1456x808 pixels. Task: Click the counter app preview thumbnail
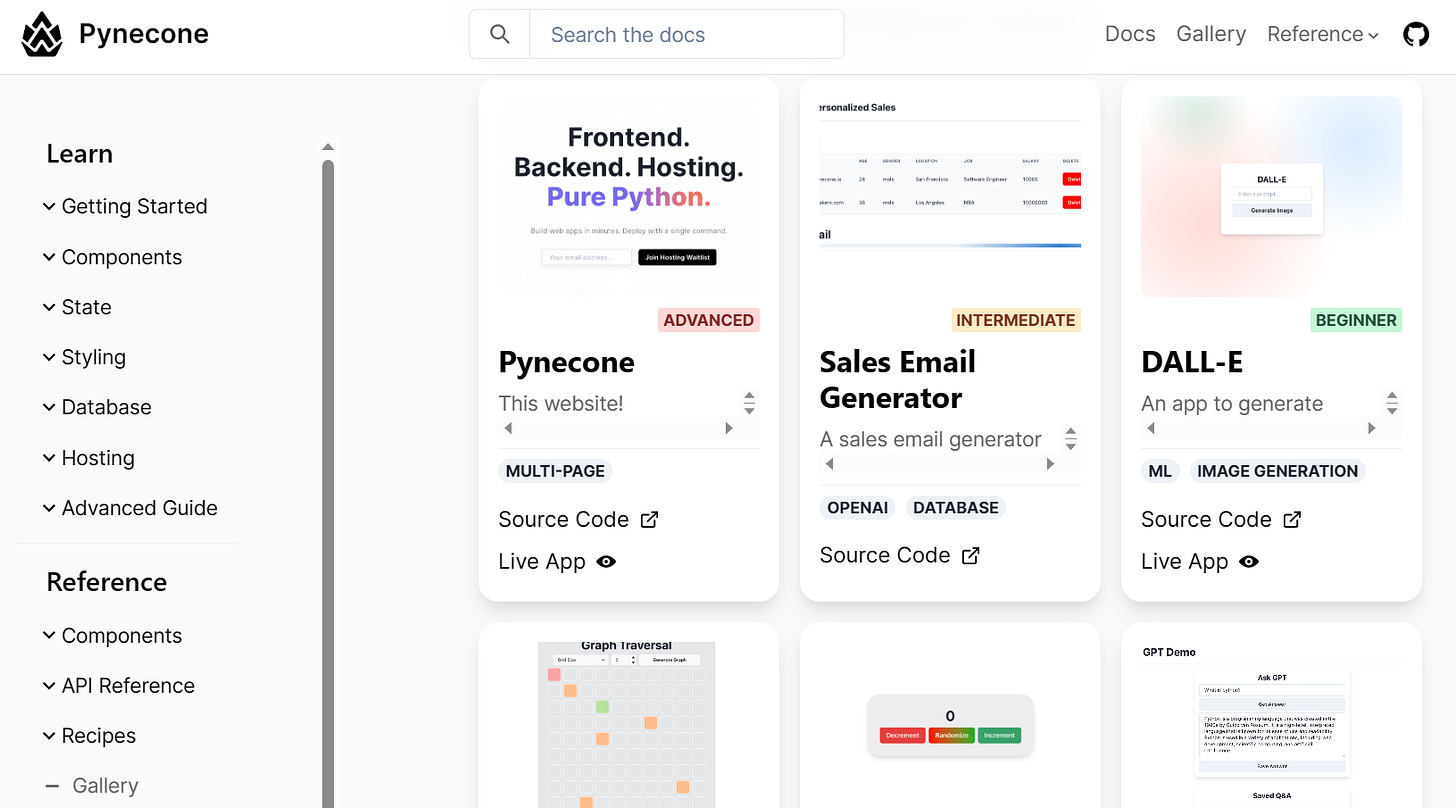[950, 725]
